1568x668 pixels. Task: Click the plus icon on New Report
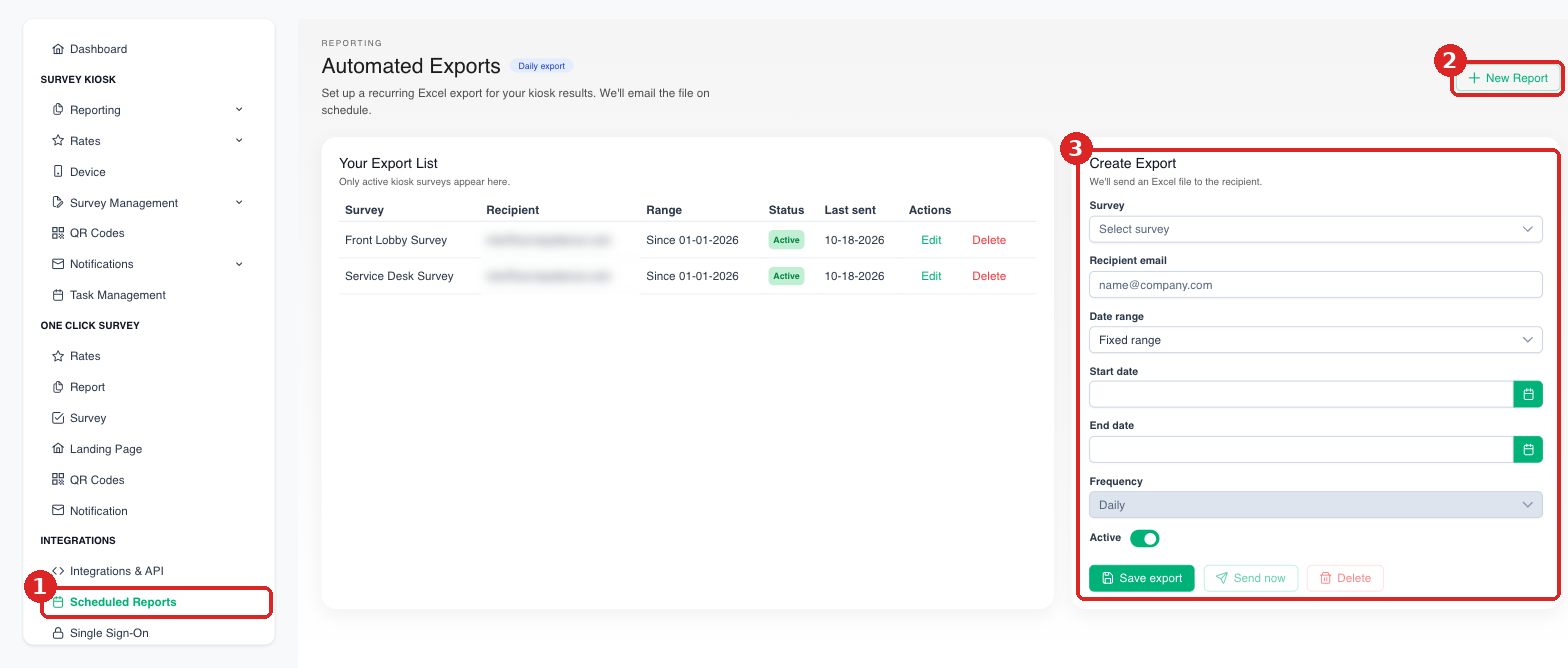point(1474,78)
